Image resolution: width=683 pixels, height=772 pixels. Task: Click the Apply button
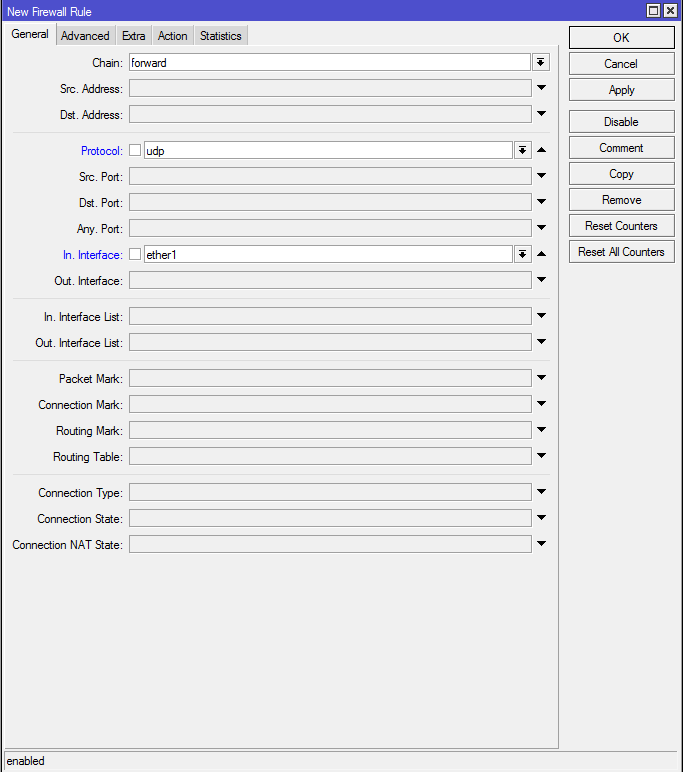621,90
